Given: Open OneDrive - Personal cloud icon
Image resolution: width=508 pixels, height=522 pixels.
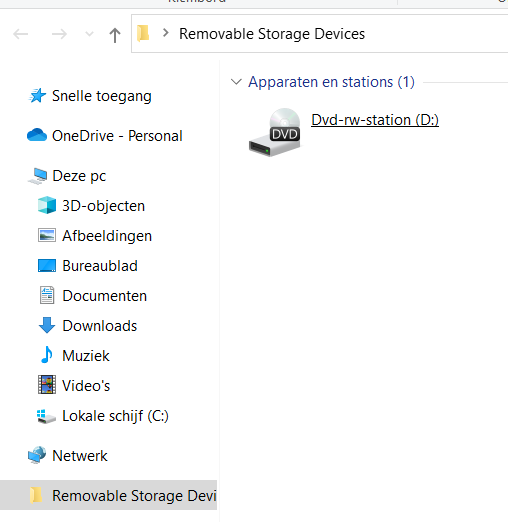Looking at the screenshot, I should tap(37, 135).
